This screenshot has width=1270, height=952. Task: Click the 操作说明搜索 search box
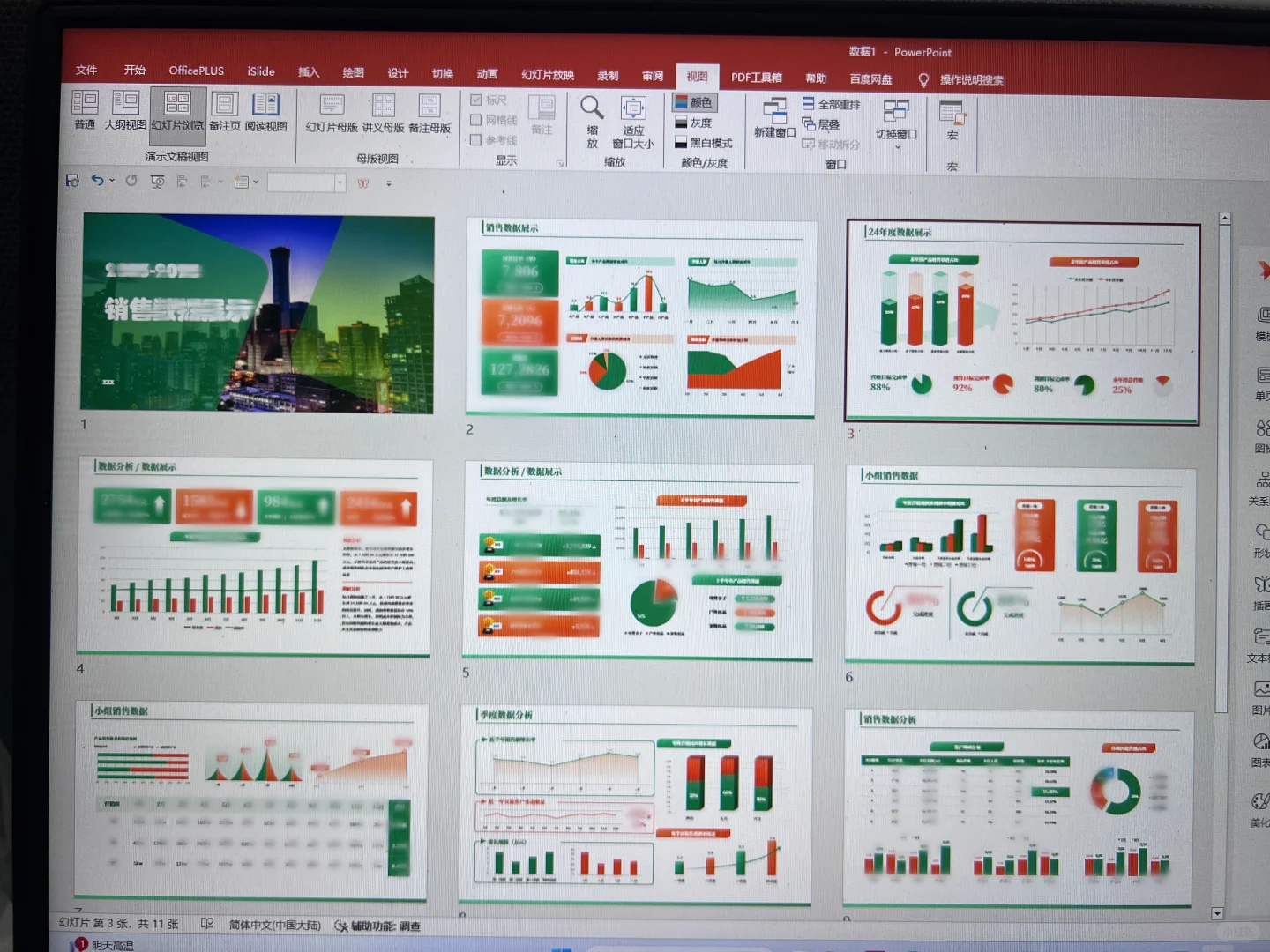click(971, 80)
